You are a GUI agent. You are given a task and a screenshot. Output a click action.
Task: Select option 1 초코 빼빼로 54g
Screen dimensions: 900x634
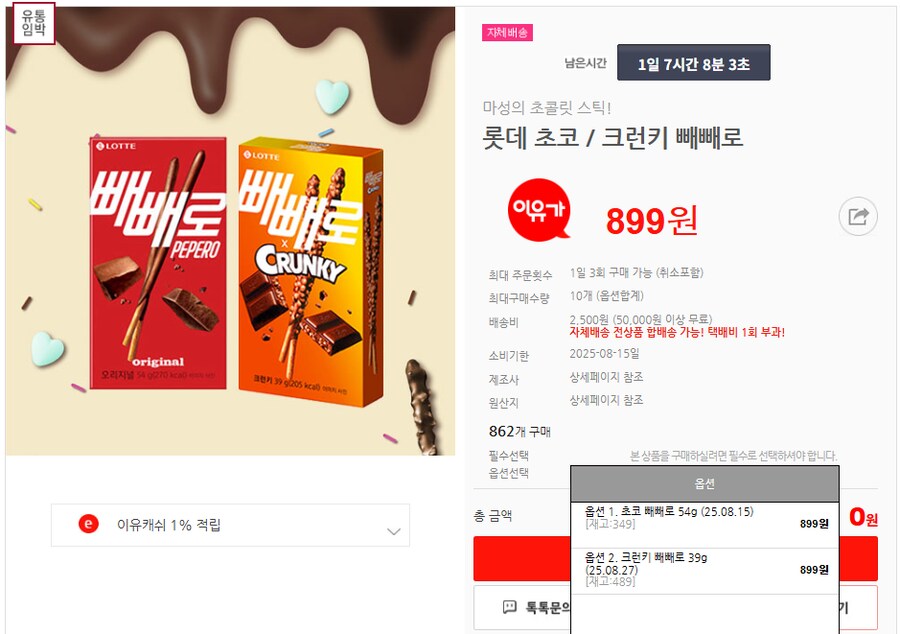tap(705, 518)
